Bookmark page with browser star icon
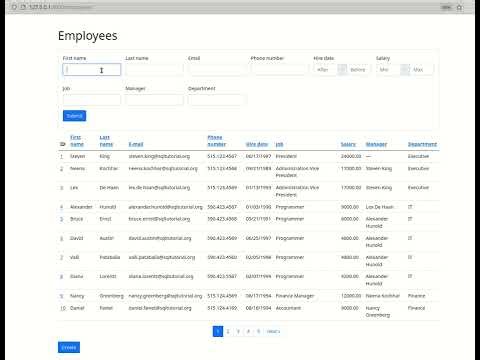 pos(460,7)
